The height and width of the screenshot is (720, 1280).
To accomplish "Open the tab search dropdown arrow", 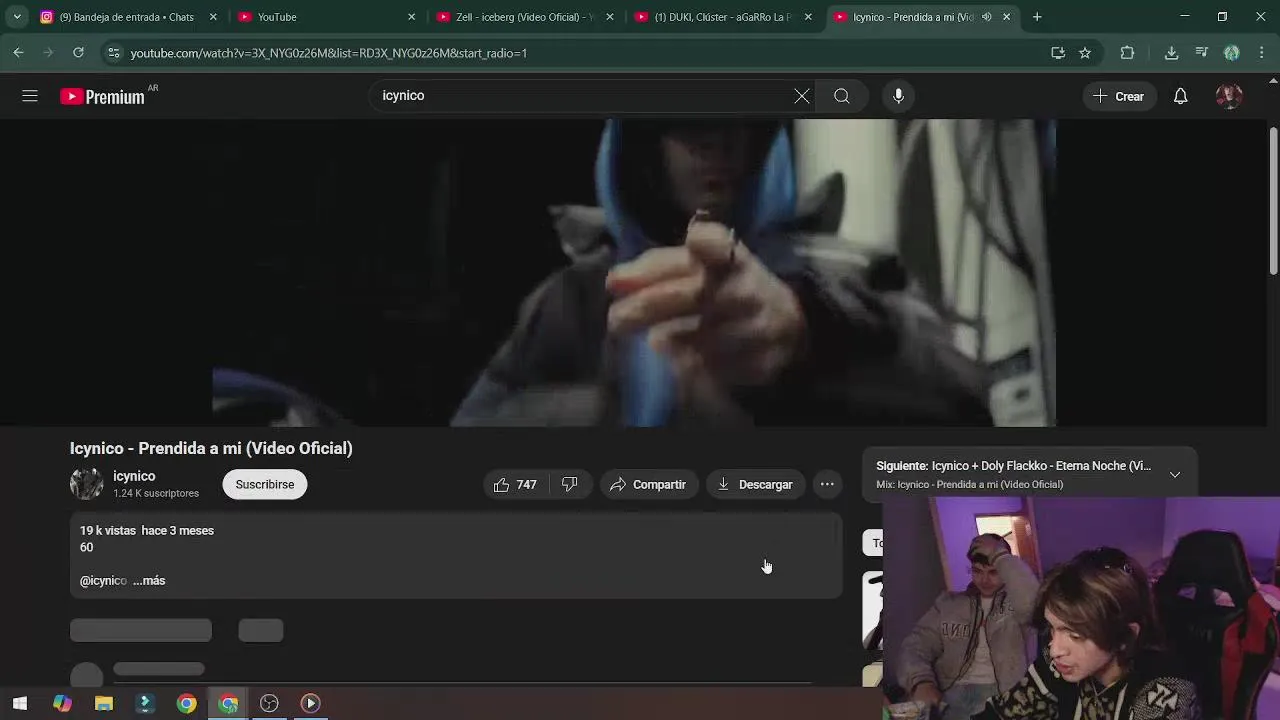I will coord(17,17).
